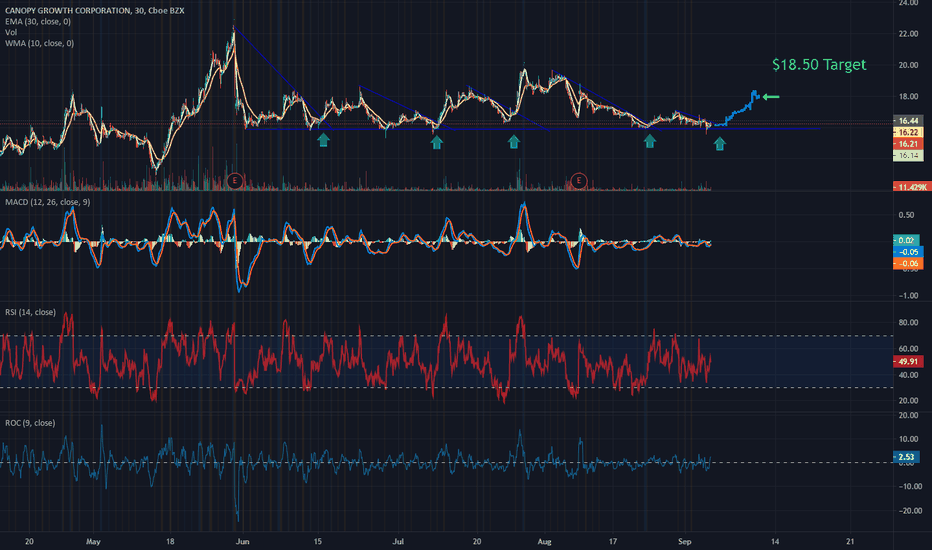932x550 pixels.
Task: Click the 22.00 level on the price scale
Action: point(909,34)
